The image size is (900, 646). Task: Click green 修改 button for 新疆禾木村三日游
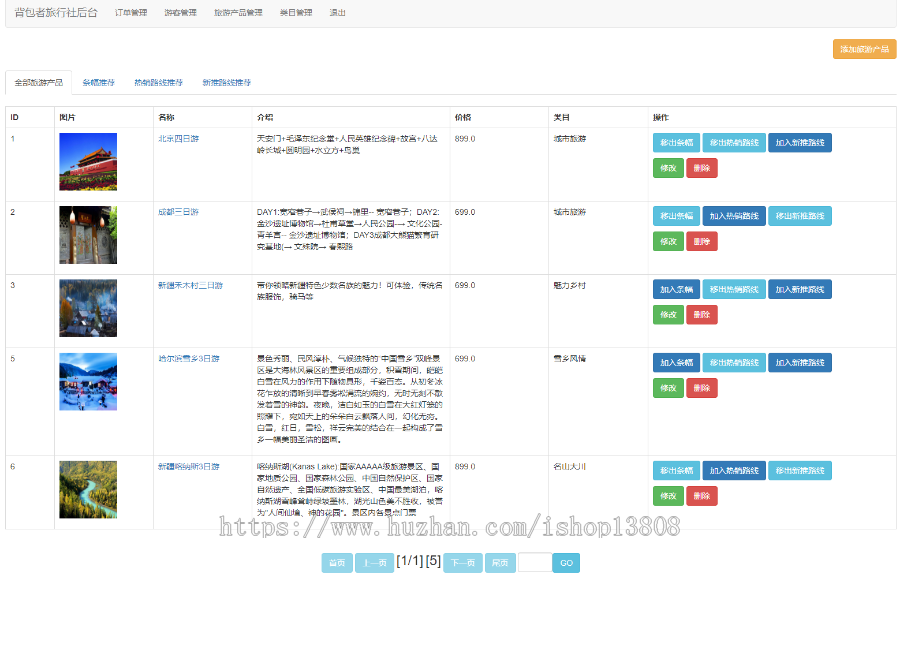point(668,315)
